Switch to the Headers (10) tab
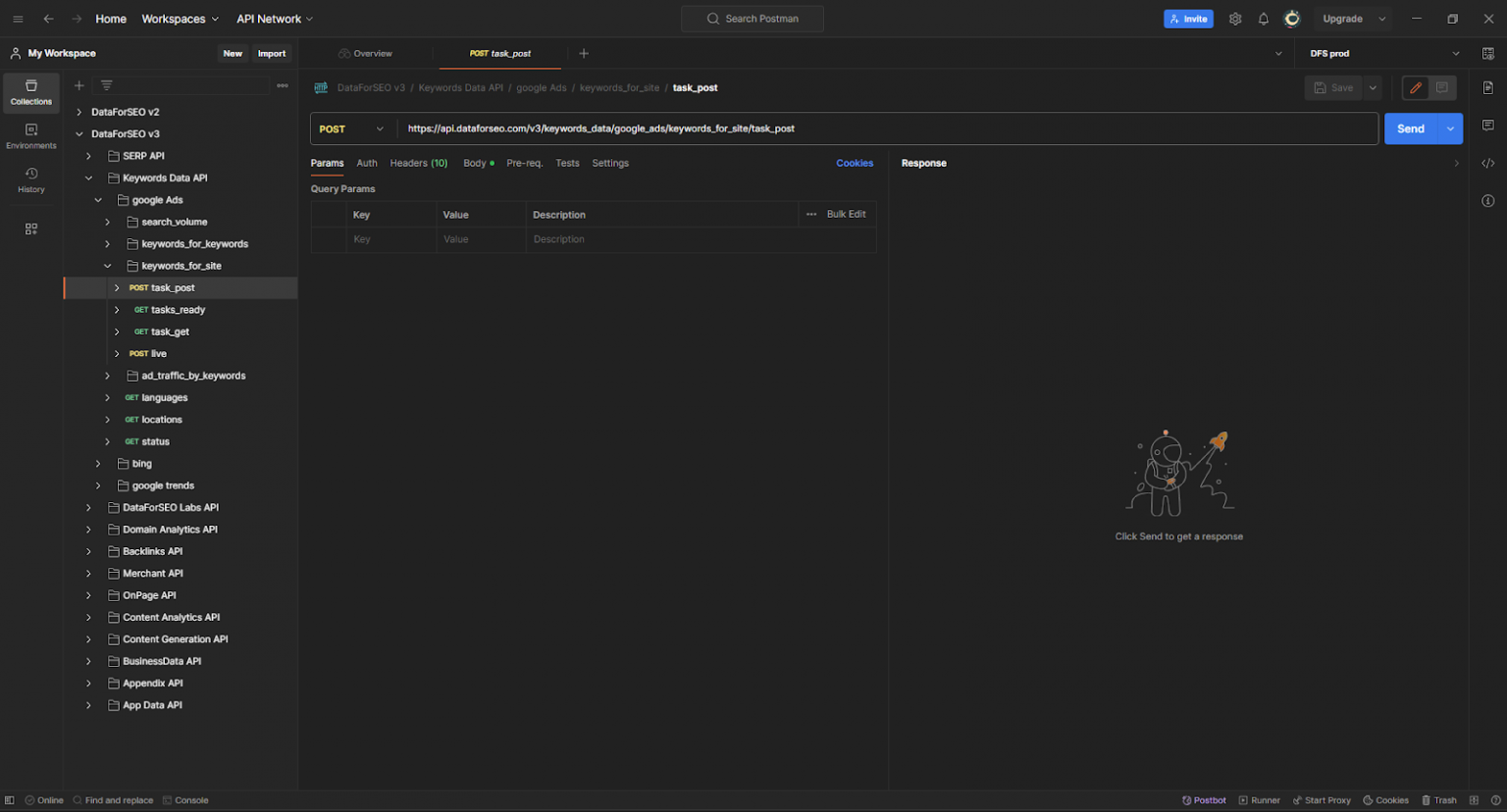Screen dimensions: 1507x812 [x=418, y=163]
